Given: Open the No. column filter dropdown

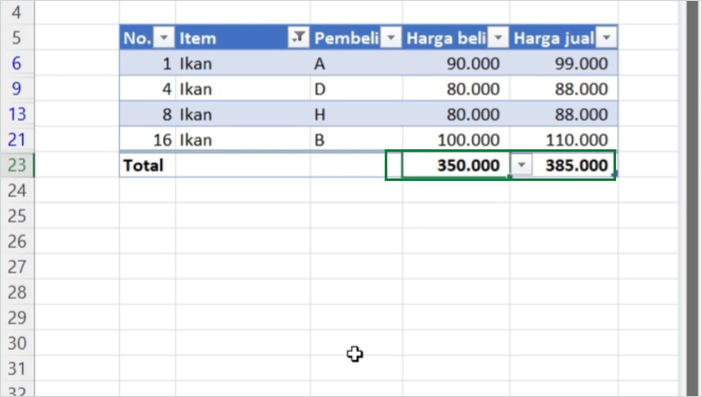Looking at the screenshot, I should pos(164,38).
